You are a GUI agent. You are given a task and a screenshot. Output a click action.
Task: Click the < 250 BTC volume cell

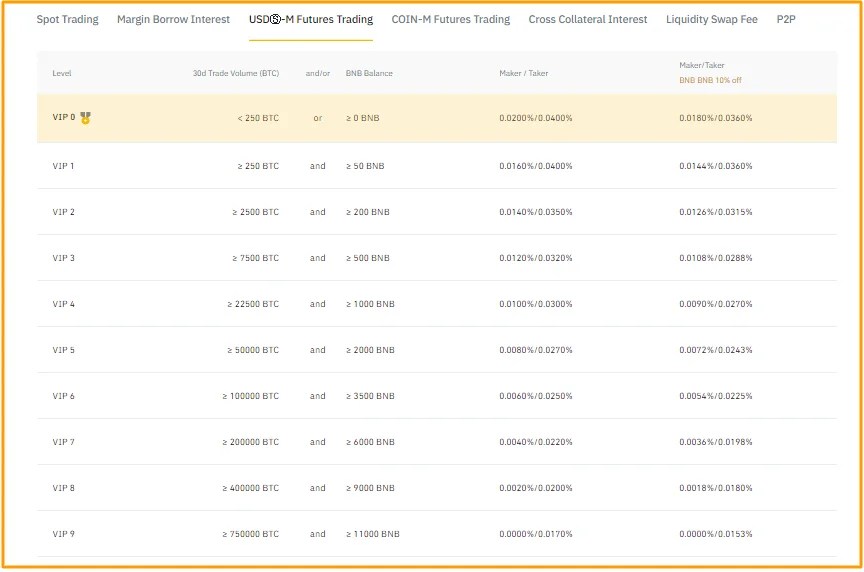(x=258, y=118)
